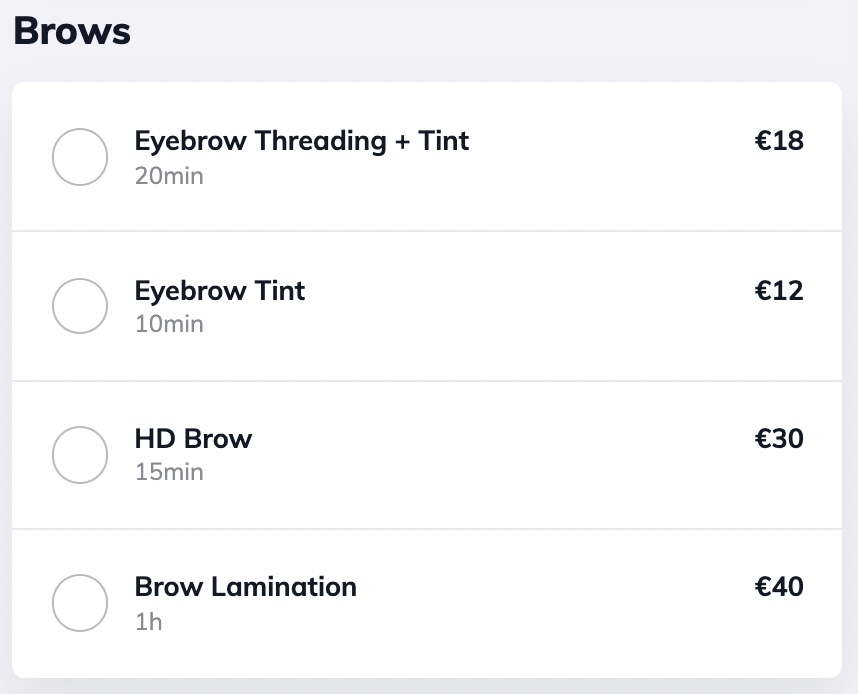The height and width of the screenshot is (694, 858).
Task: Click the Eyebrow Tint service title
Action: [220, 291]
